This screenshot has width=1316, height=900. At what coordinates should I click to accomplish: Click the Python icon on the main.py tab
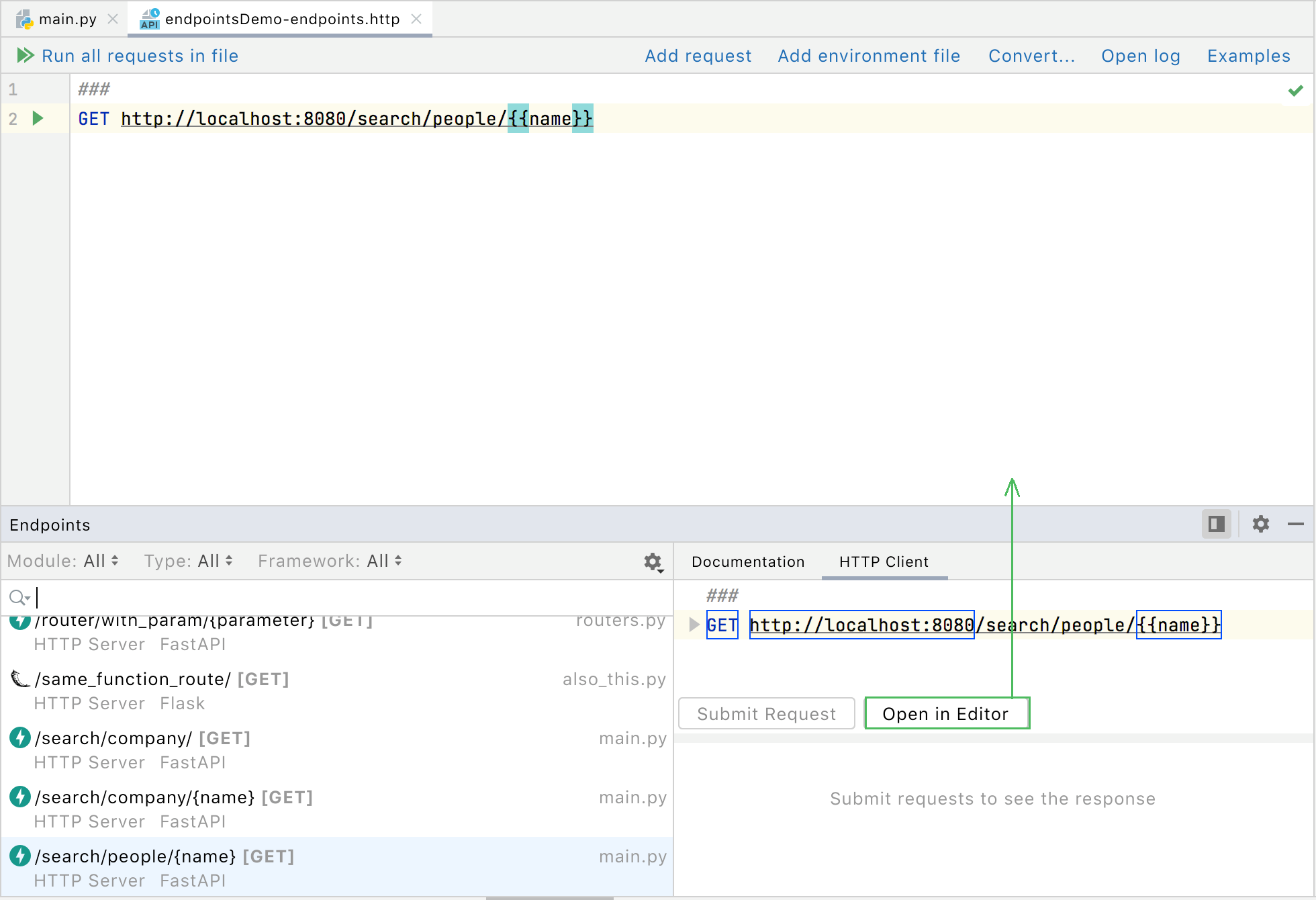25,19
